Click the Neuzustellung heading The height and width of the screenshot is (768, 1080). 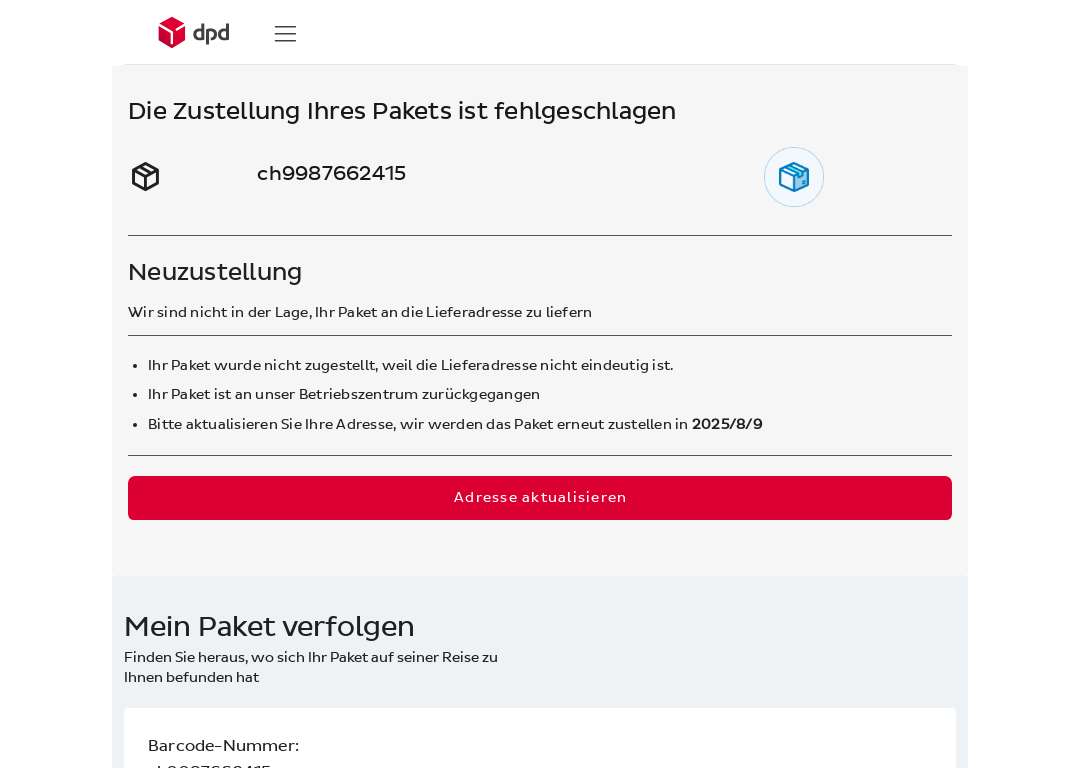215,272
